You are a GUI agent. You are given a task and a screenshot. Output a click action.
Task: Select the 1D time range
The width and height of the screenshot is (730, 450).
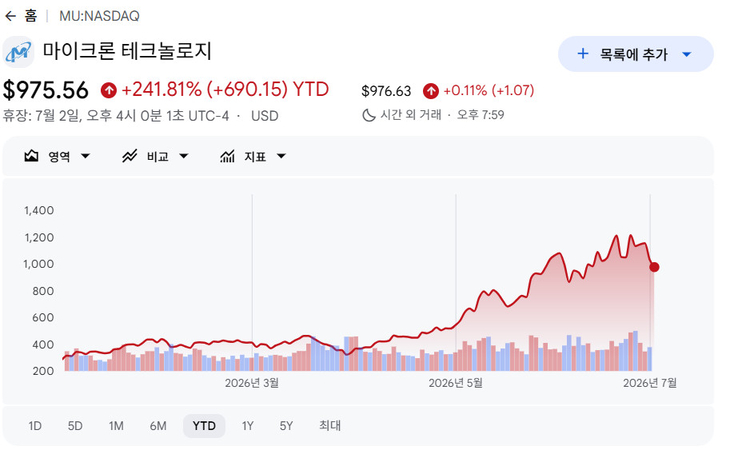[35, 426]
